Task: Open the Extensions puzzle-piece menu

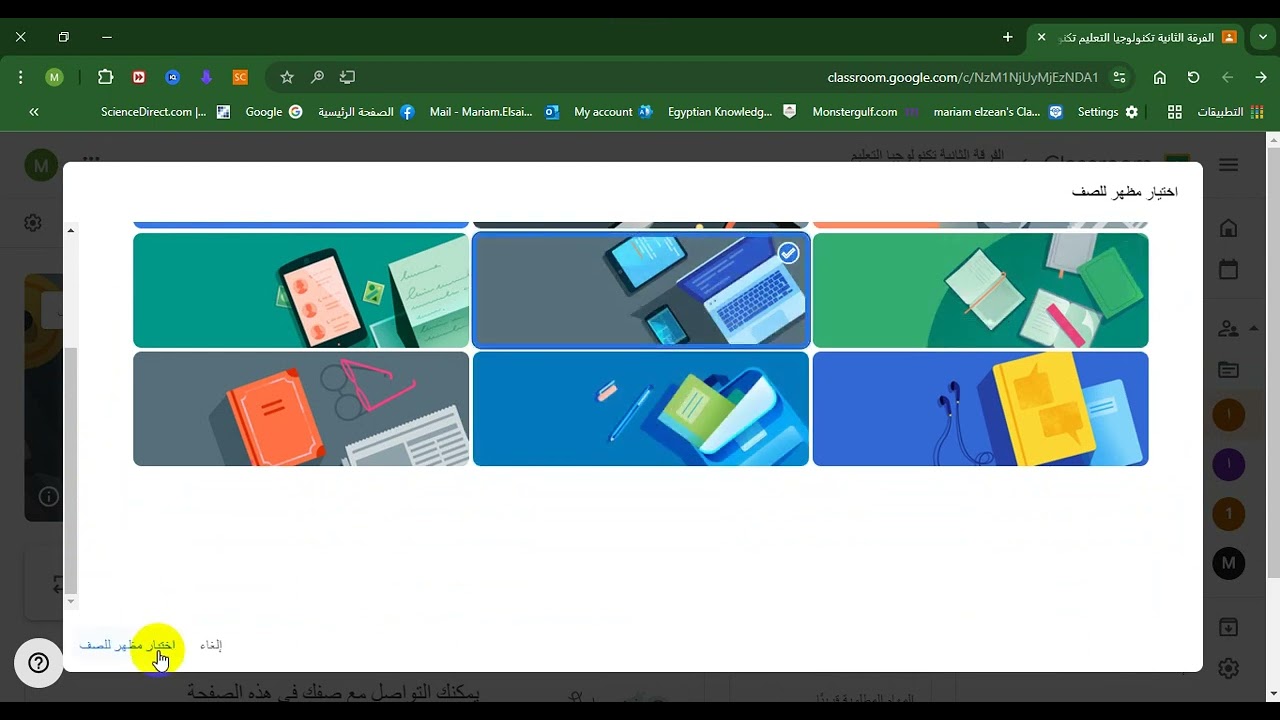Action: (105, 77)
